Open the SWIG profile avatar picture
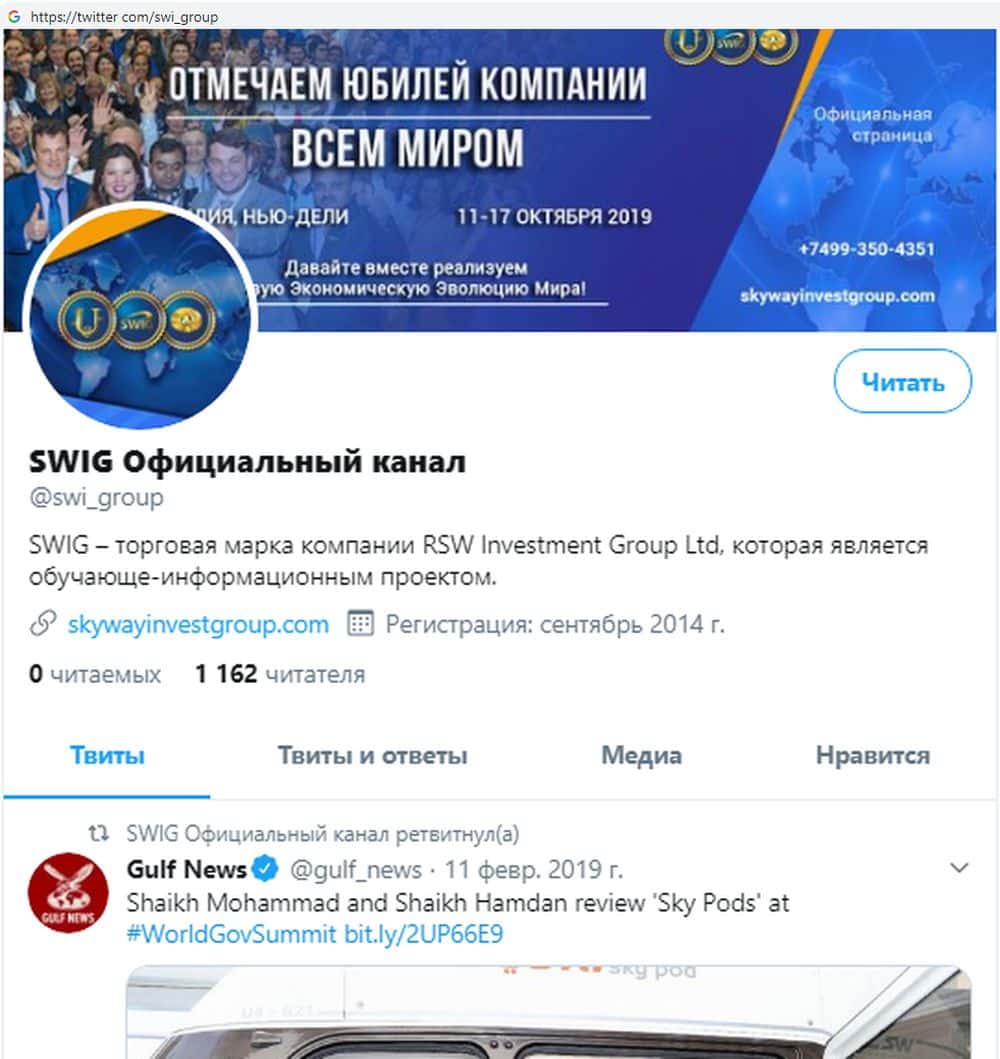 click(139, 315)
